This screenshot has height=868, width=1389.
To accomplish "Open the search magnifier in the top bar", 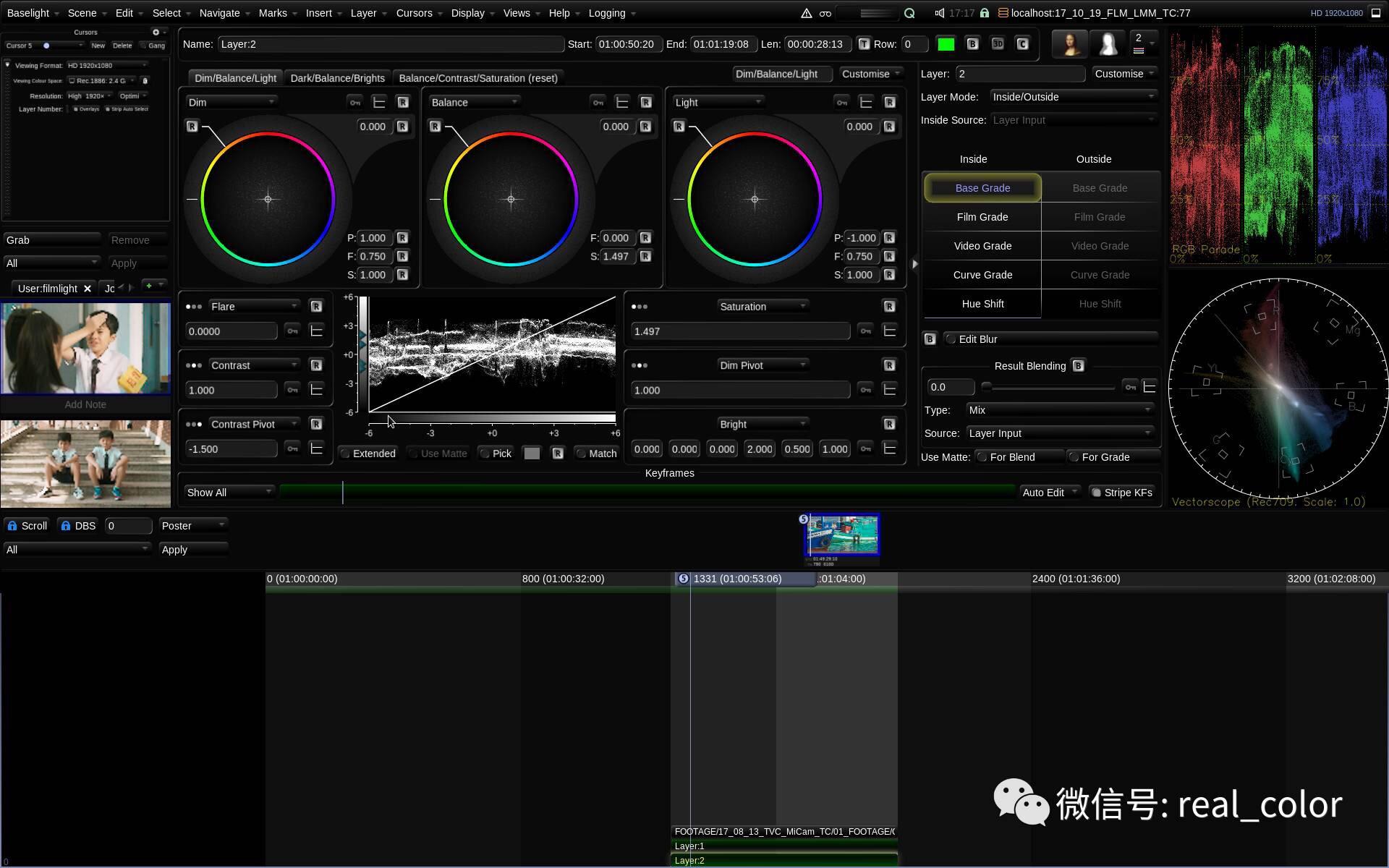I will coord(909,13).
